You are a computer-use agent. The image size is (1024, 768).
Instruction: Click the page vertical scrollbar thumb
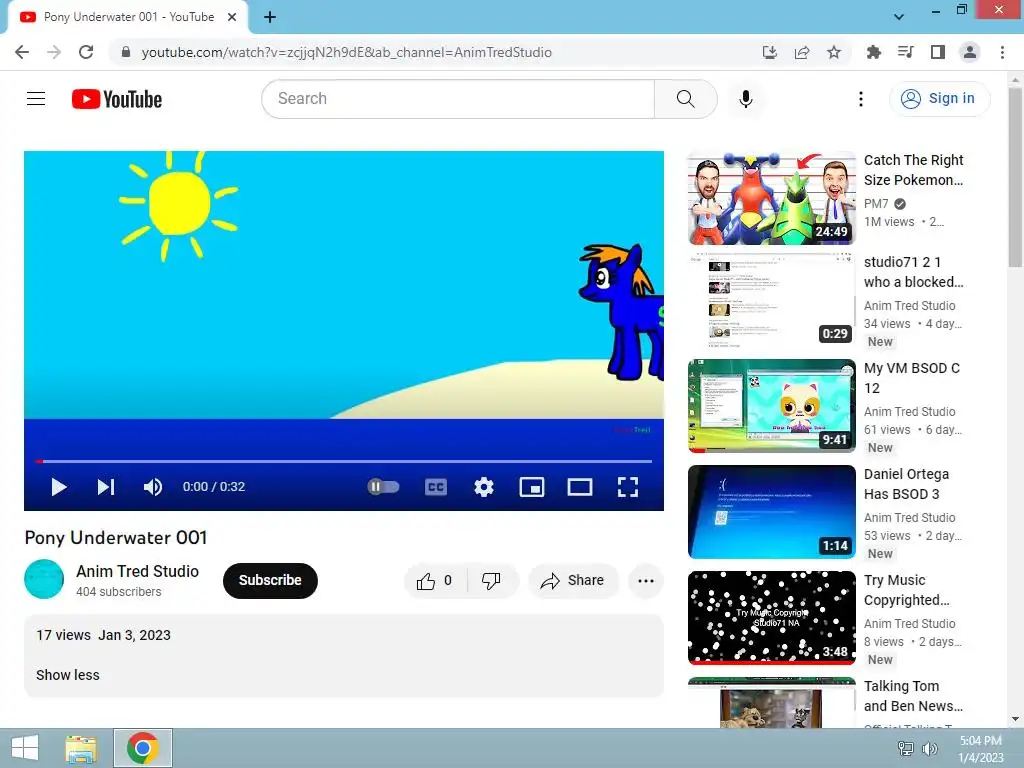click(x=1015, y=176)
